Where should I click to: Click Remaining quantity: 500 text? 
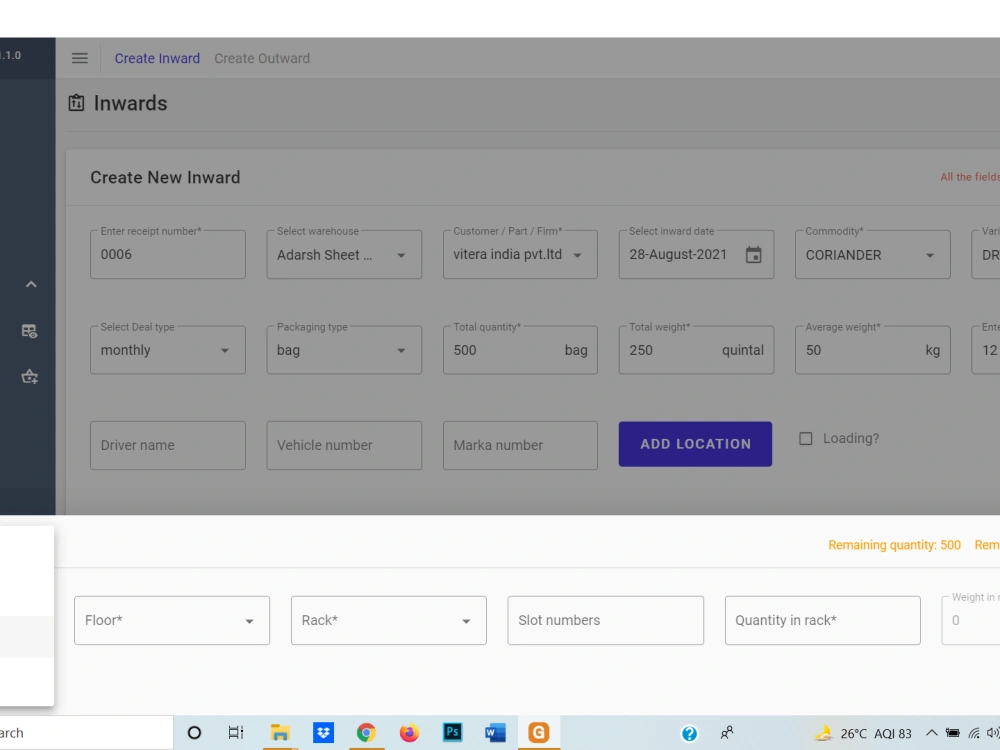[894, 545]
